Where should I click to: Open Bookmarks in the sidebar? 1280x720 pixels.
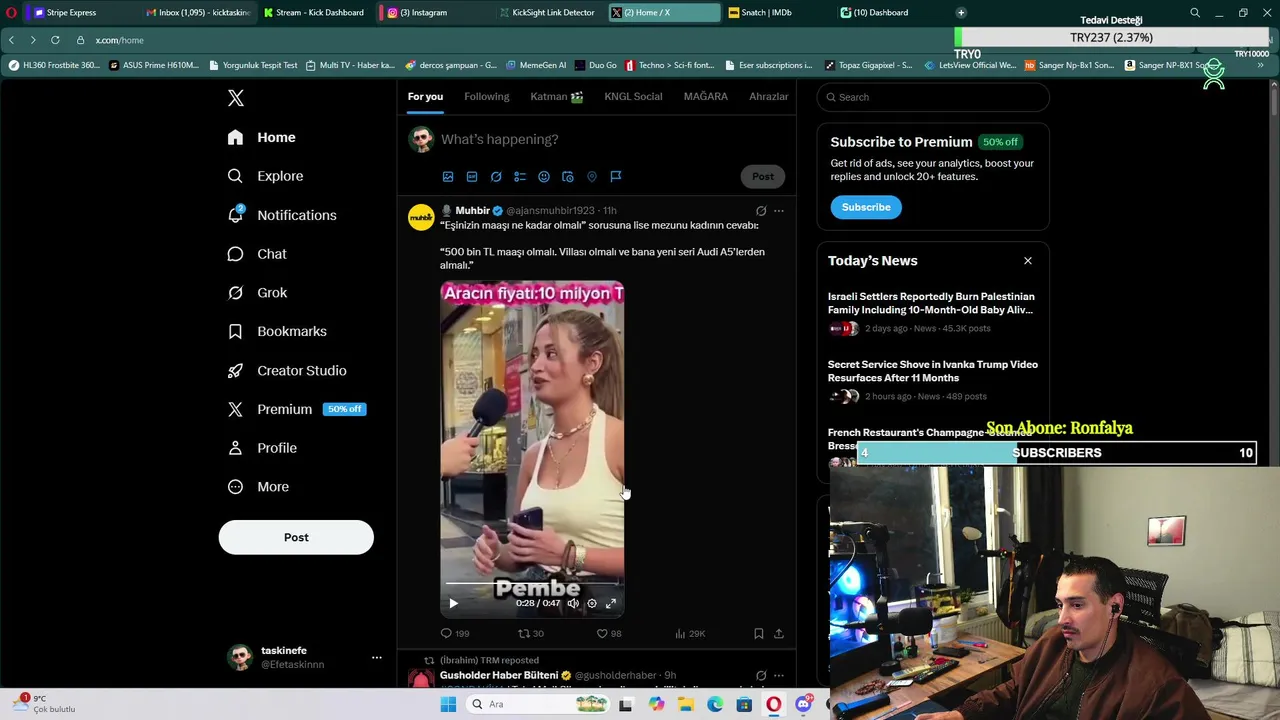pos(278,331)
